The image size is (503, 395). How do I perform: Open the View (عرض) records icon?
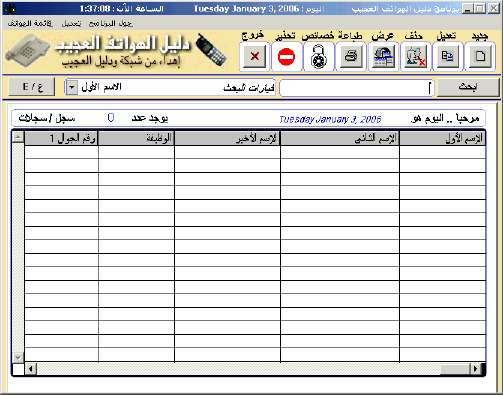click(383, 56)
